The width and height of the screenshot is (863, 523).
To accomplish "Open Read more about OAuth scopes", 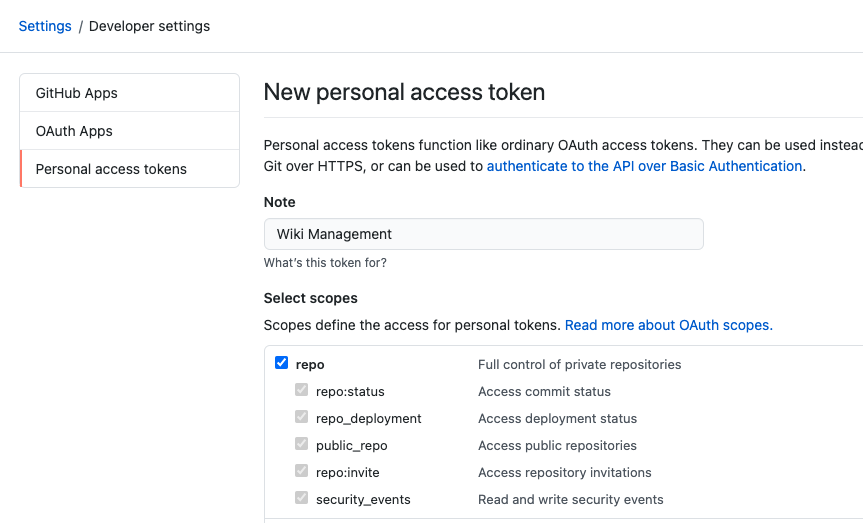I will coord(668,325).
